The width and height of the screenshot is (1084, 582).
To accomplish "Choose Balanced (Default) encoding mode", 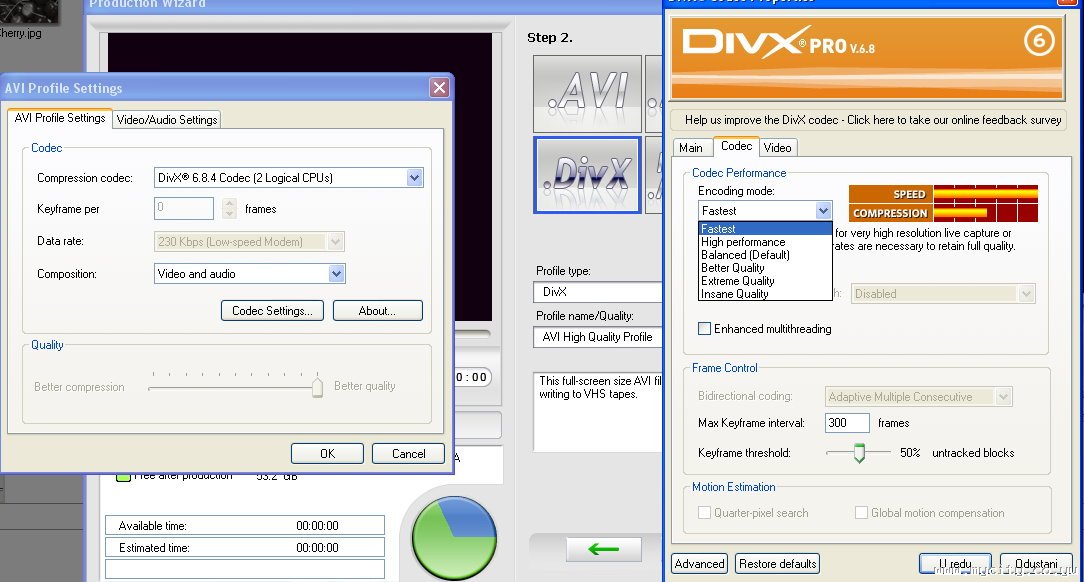I will click(x=765, y=255).
